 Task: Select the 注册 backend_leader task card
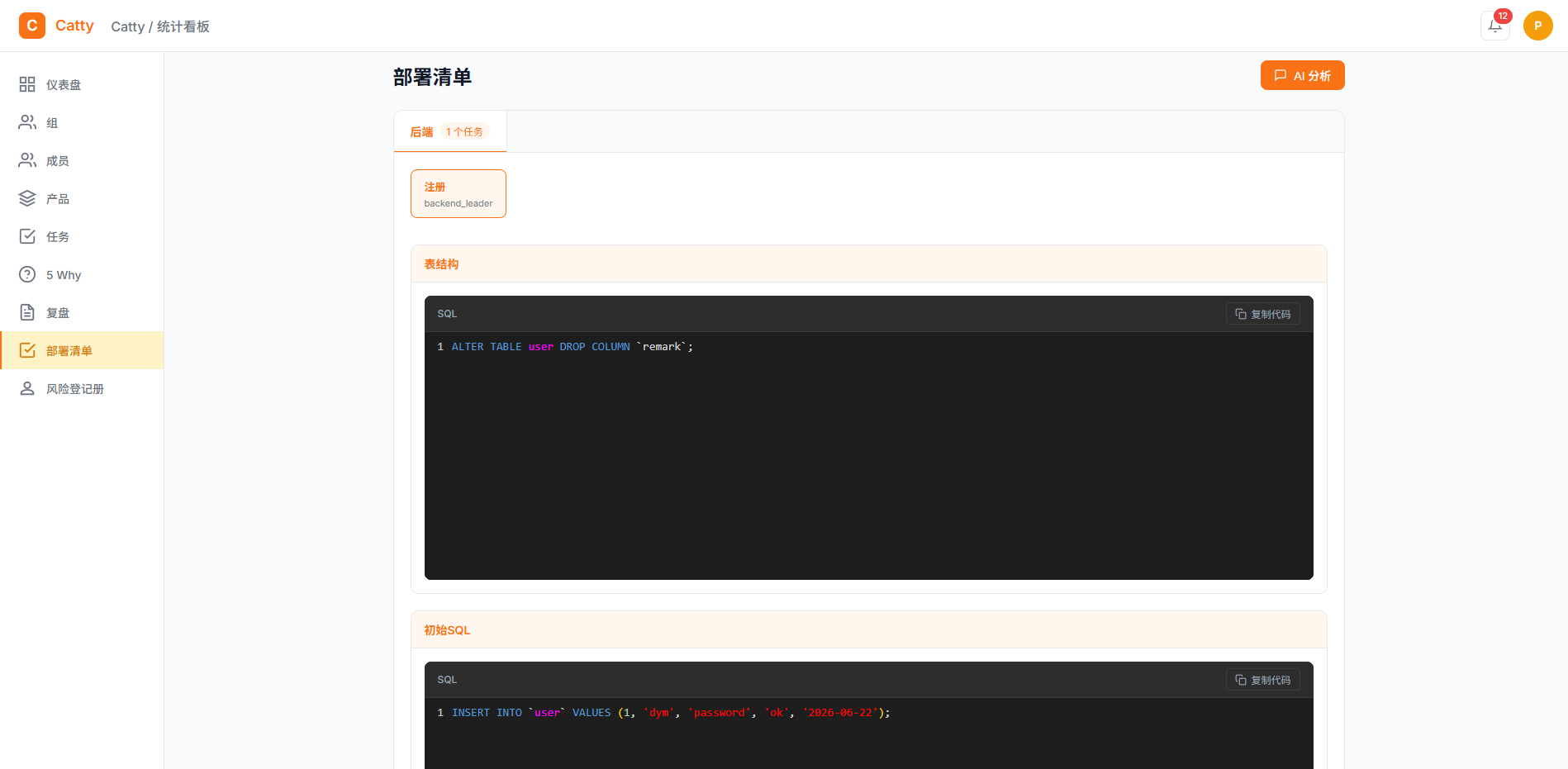tap(459, 194)
